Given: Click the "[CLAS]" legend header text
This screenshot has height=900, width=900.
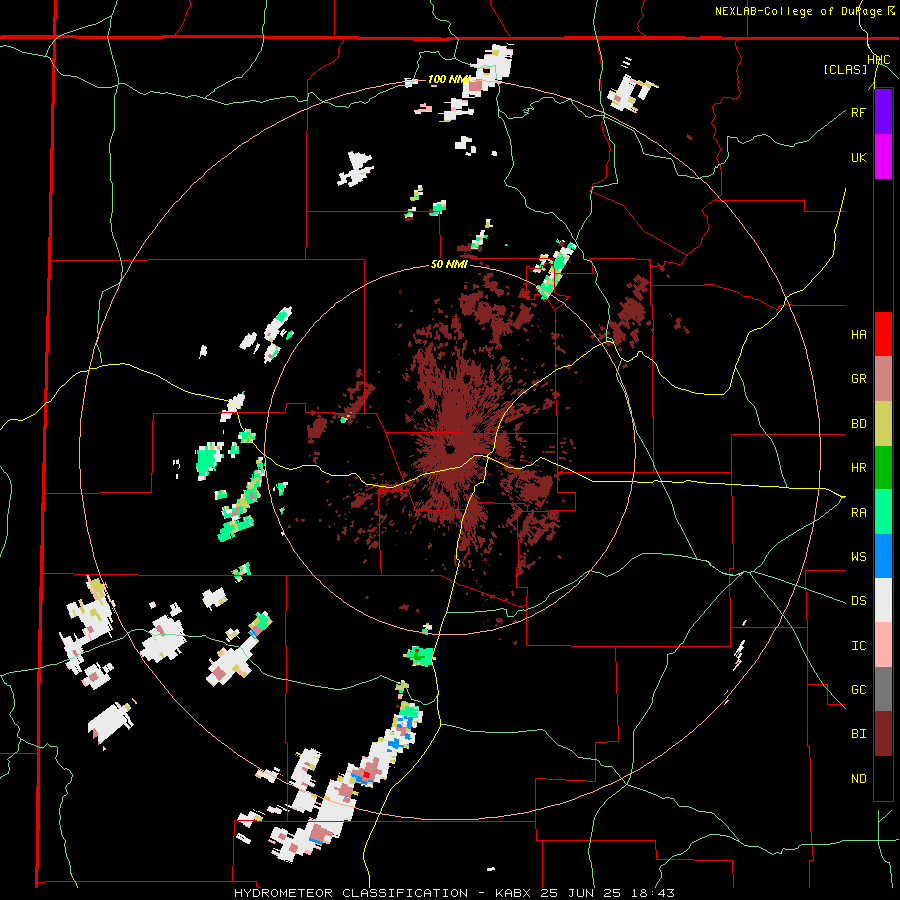Looking at the screenshot, I should point(845,70).
